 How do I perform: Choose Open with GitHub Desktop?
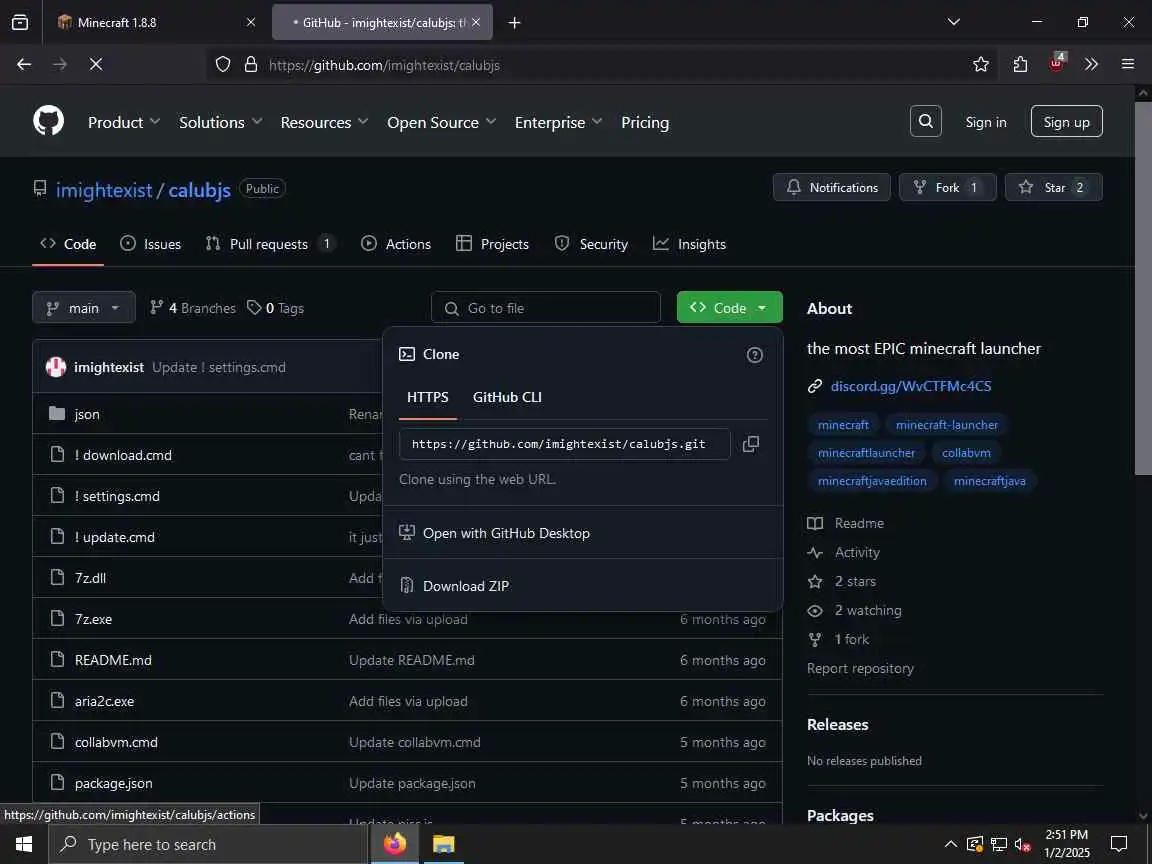[x=583, y=533]
